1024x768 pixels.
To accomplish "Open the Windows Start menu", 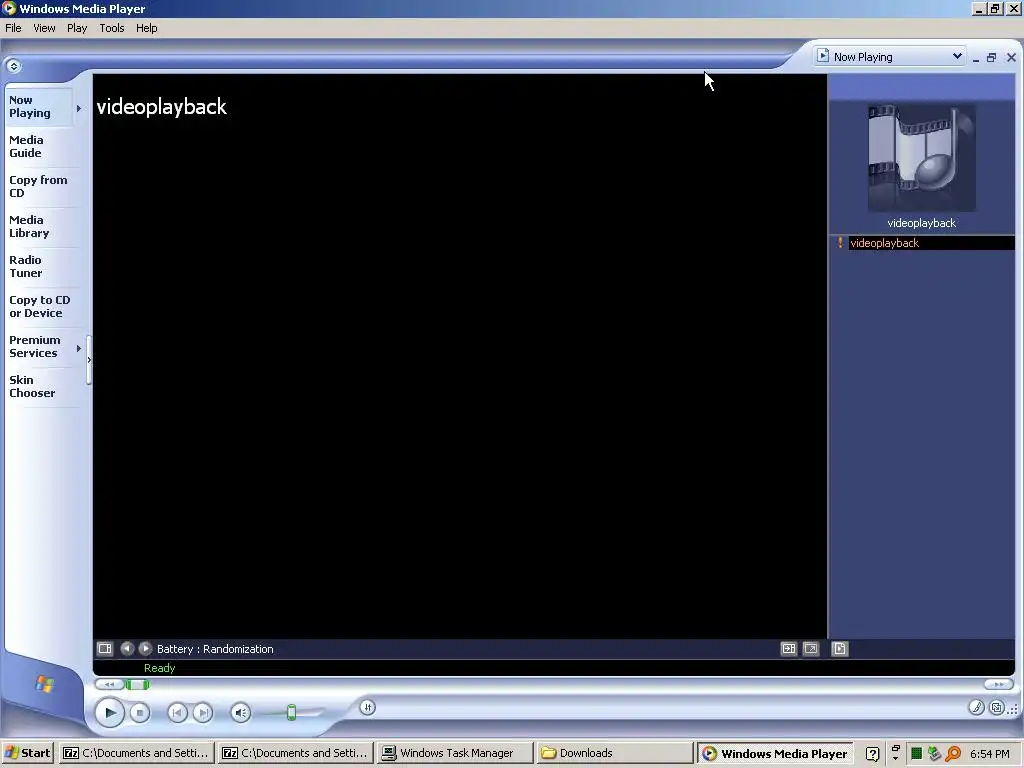I will [x=28, y=753].
